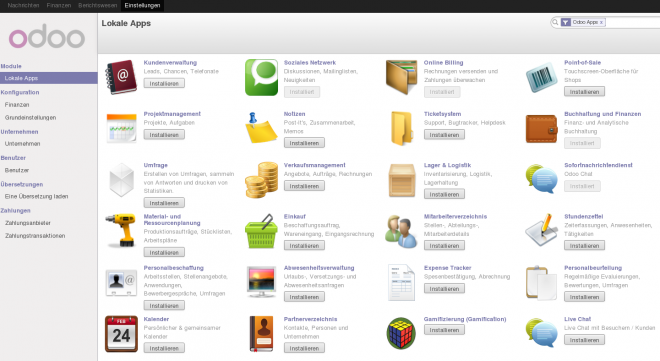This screenshot has width=660, height=361.
Task: Open Finanzen under Konfiguration sidebar
Action: 17,105
